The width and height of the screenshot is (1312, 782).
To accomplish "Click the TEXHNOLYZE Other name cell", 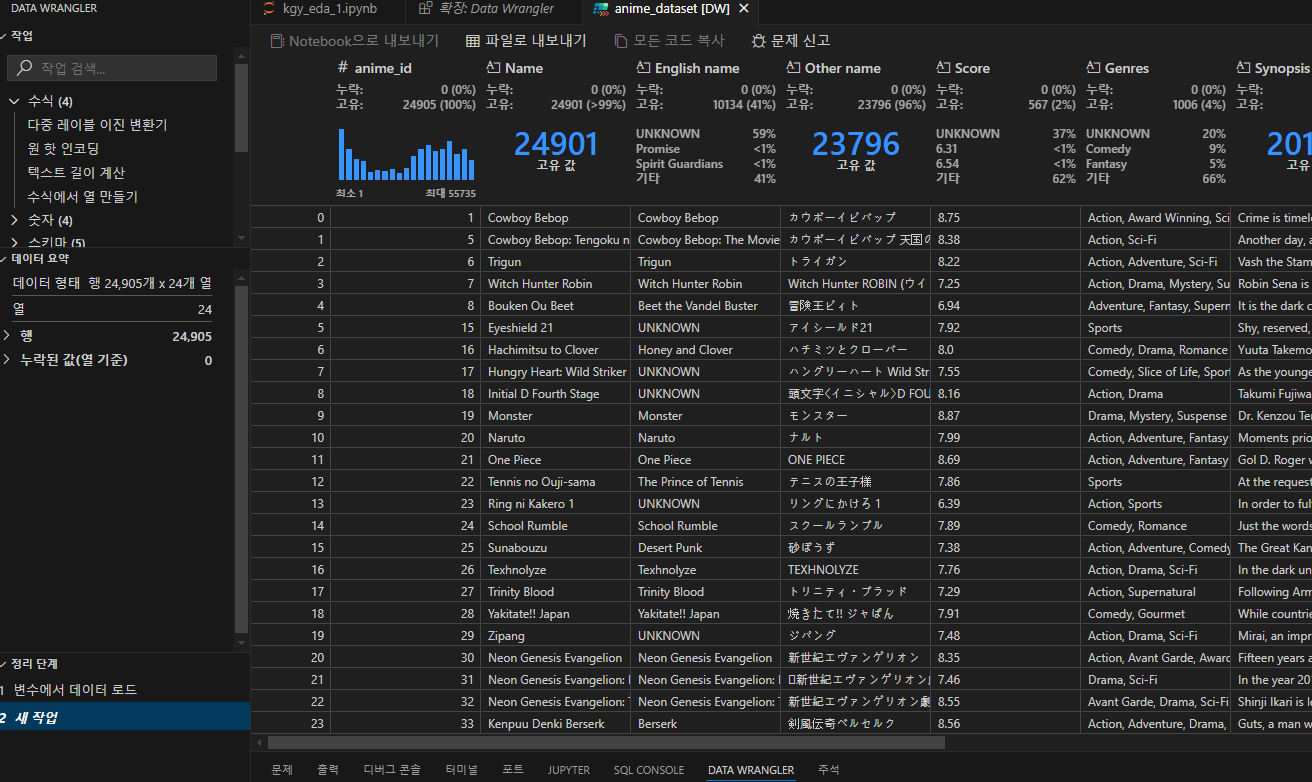I will coord(855,570).
